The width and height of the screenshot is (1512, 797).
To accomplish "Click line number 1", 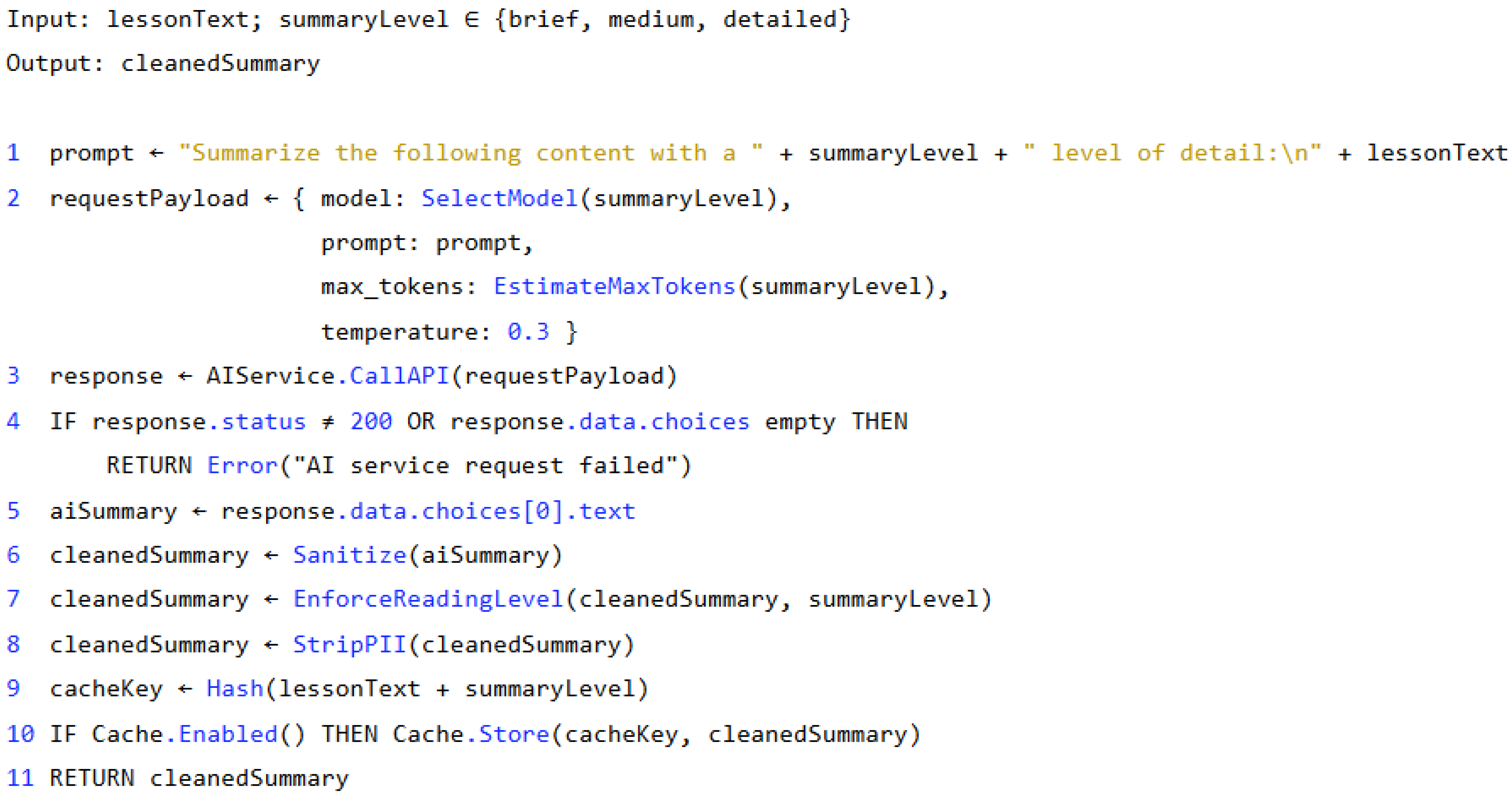I will [13, 153].
